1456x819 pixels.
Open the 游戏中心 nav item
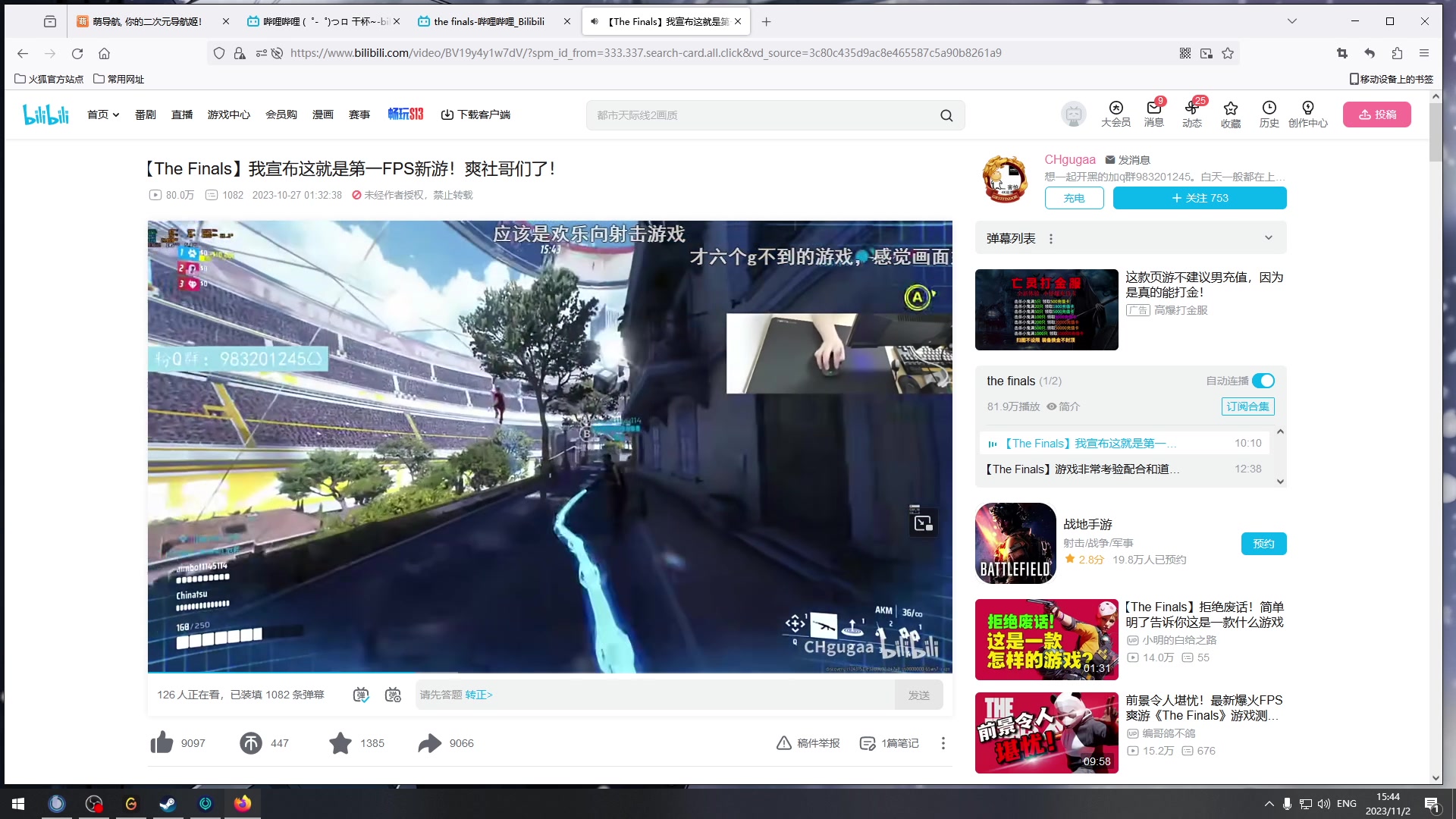click(x=229, y=115)
